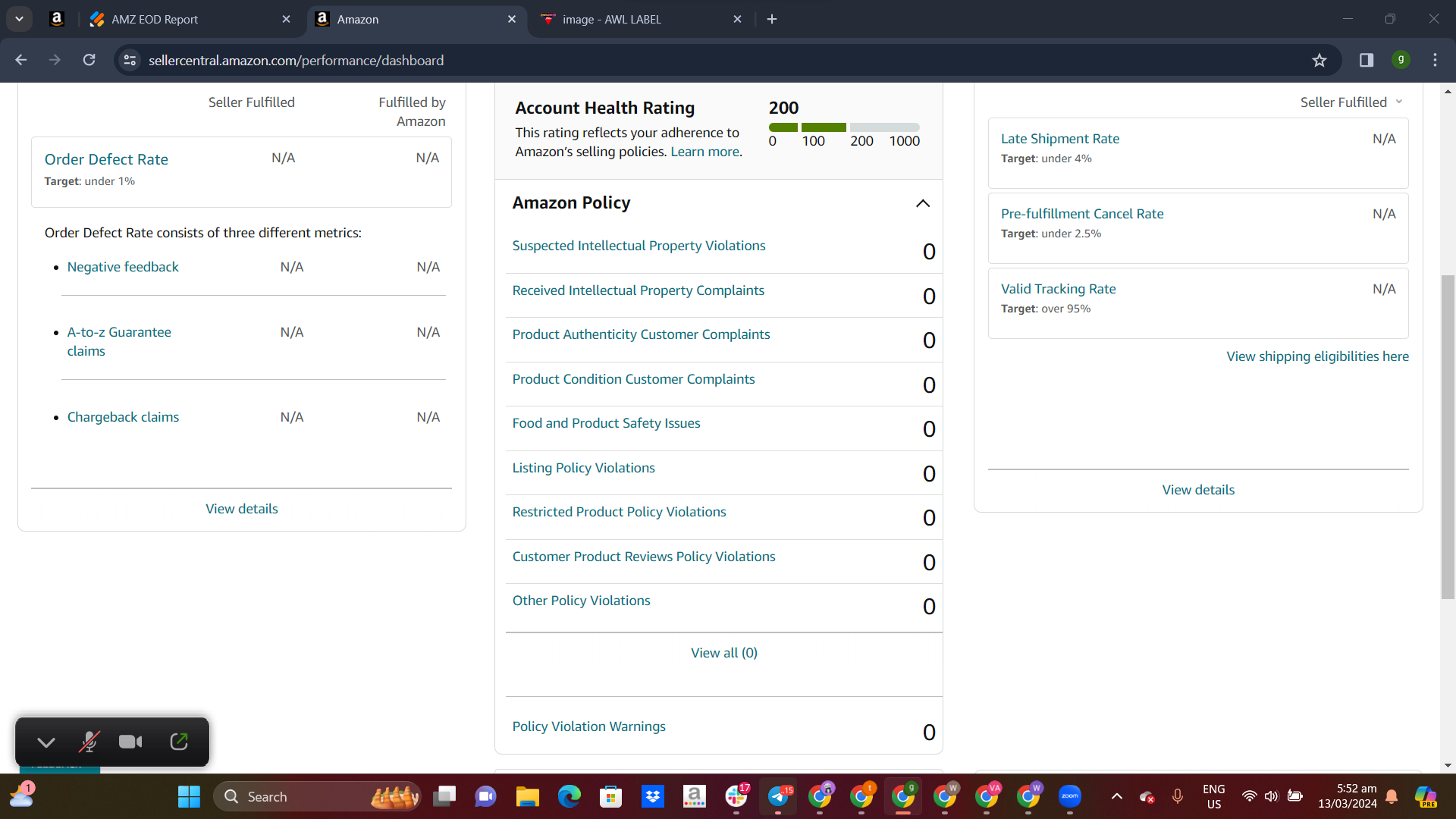Open Received Intellectual Property Complaints
The image size is (1456, 819).
(x=638, y=290)
